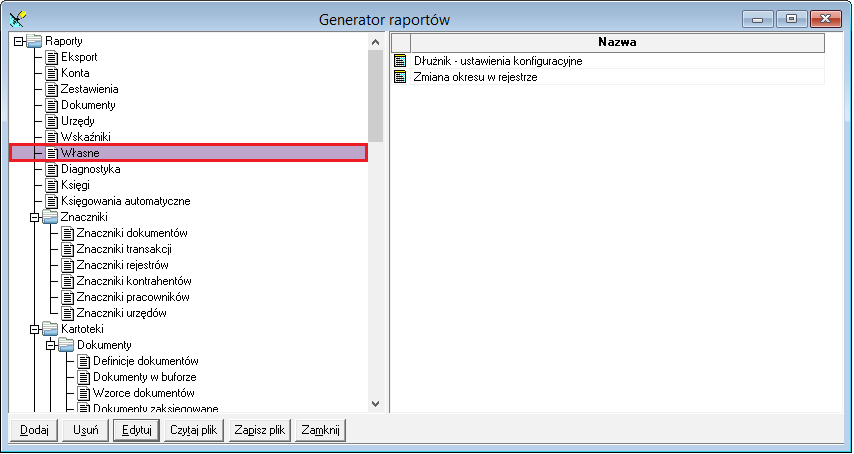Select the Wskaźniki tree item

(86, 137)
